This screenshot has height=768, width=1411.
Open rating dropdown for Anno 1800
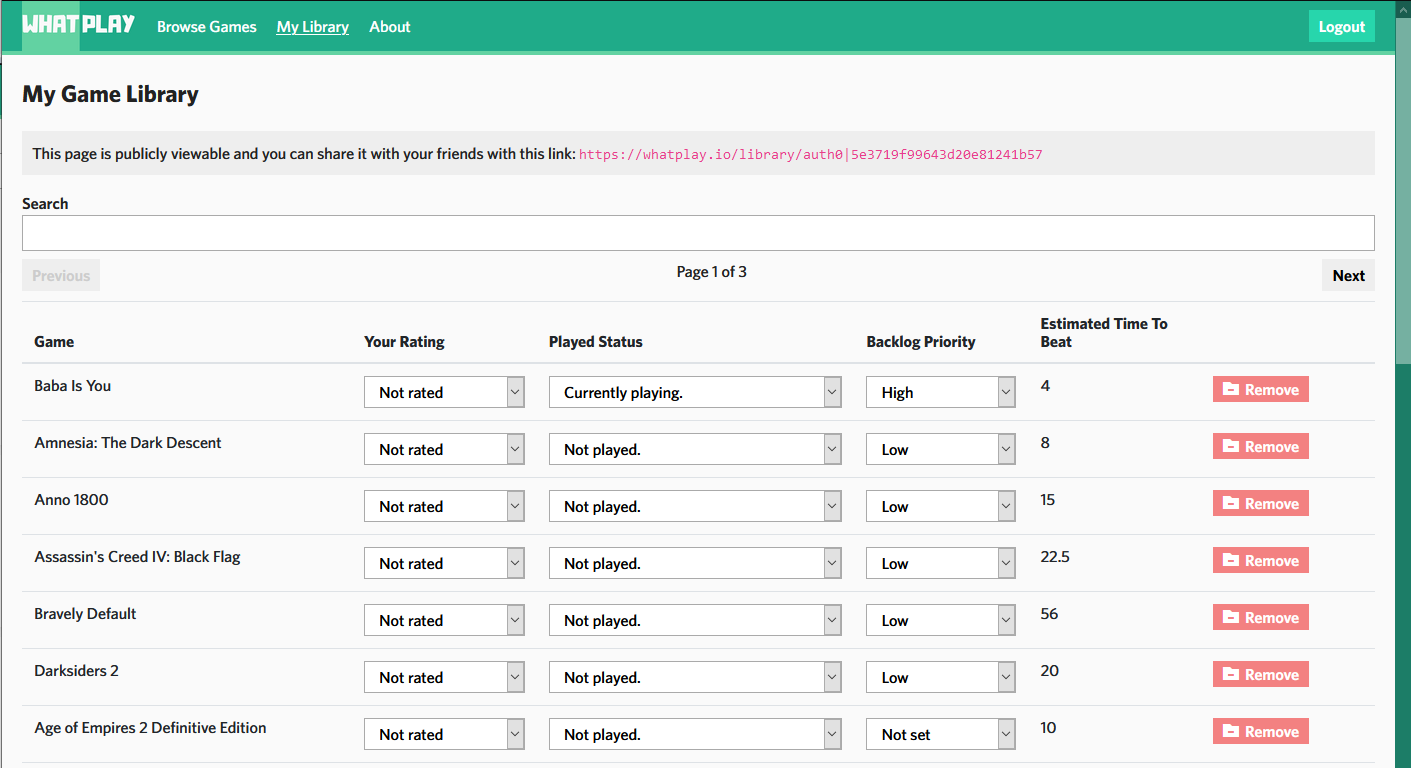(x=444, y=507)
